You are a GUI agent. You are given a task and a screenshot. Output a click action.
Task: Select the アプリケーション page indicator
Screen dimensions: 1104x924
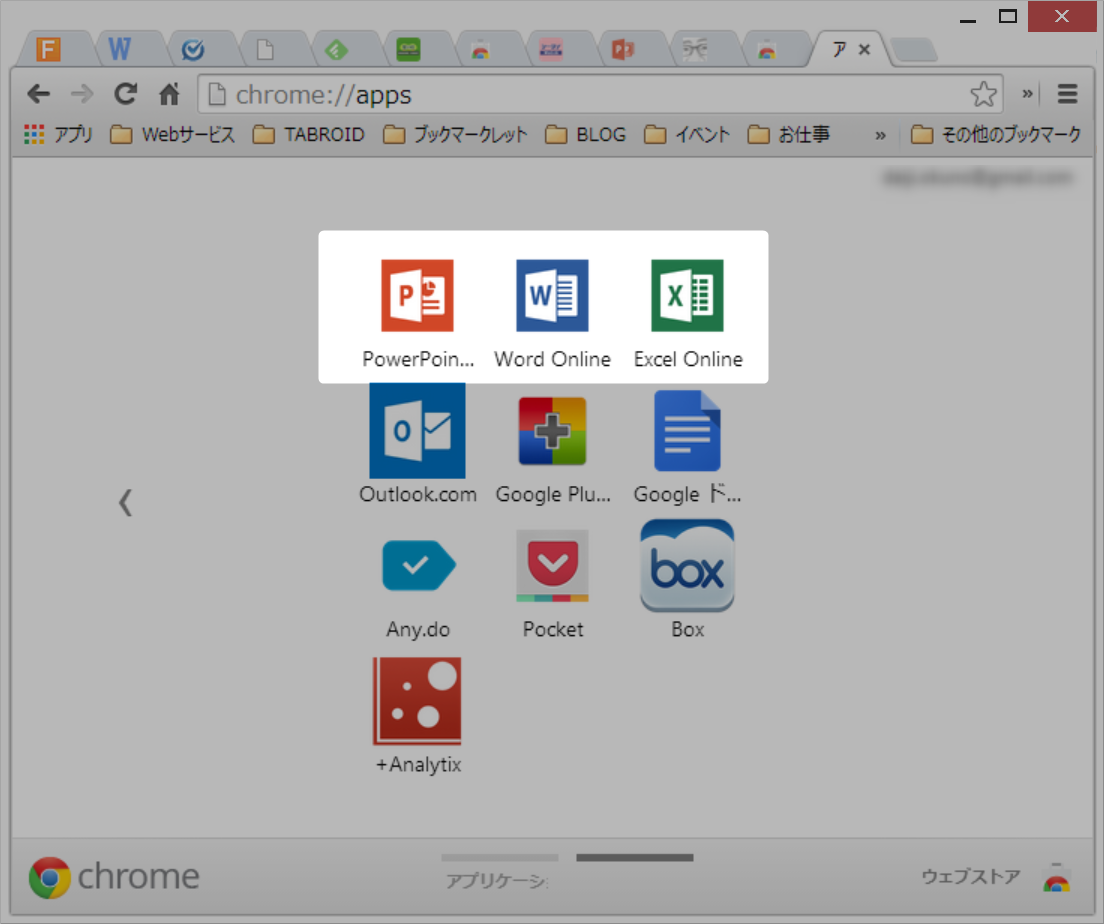click(x=499, y=871)
